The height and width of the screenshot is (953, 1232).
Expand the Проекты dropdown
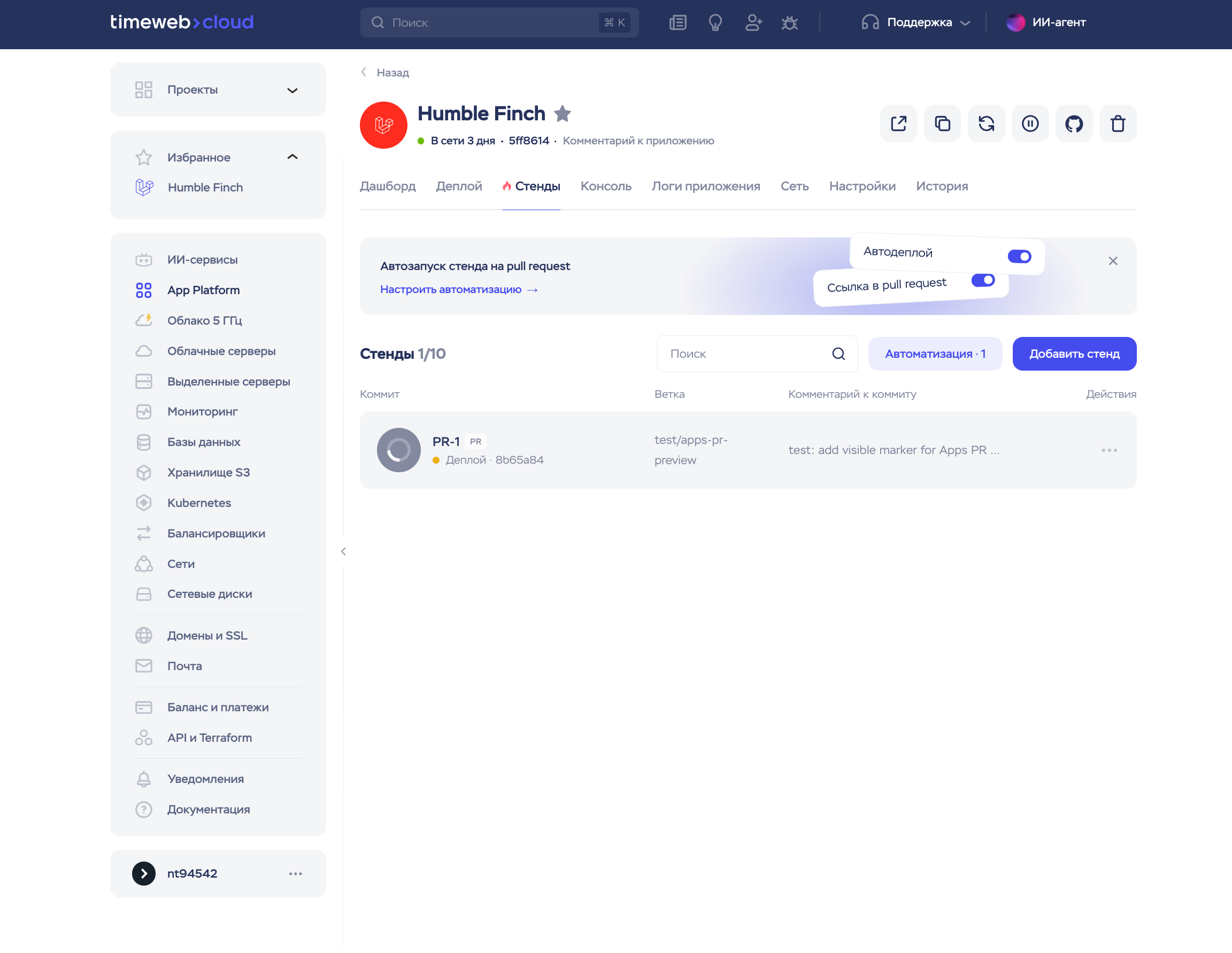click(292, 90)
